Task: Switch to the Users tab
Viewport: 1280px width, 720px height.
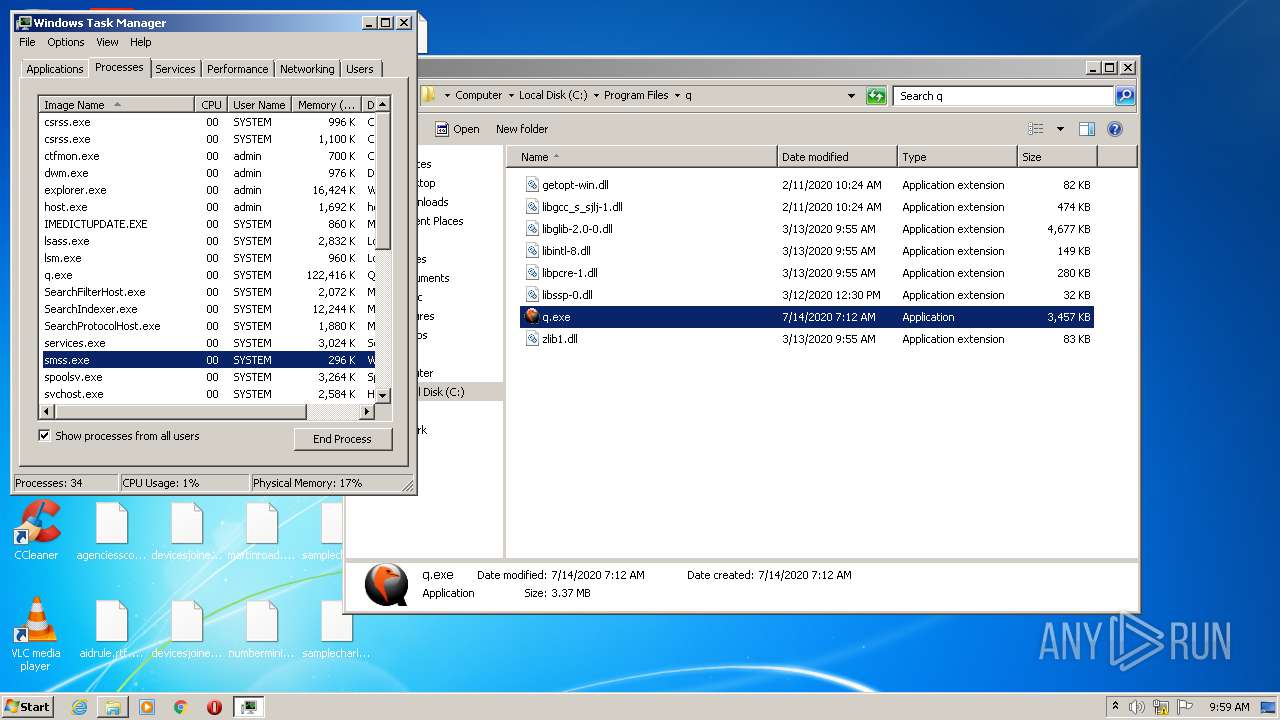Action: point(359,69)
